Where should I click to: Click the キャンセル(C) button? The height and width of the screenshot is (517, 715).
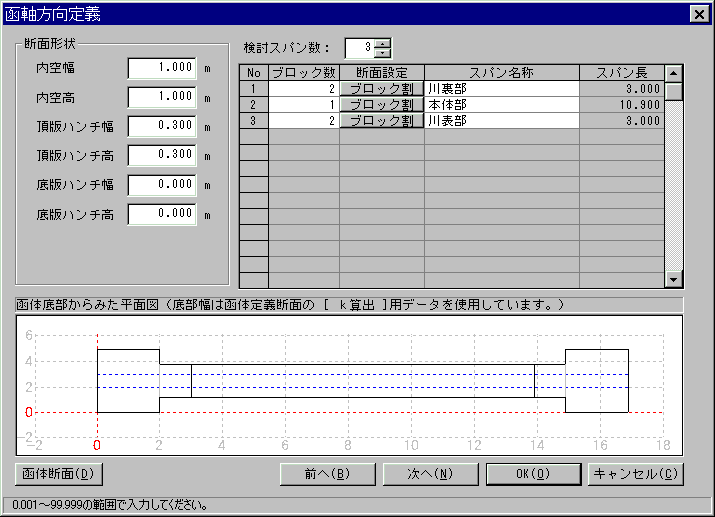pos(636,474)
